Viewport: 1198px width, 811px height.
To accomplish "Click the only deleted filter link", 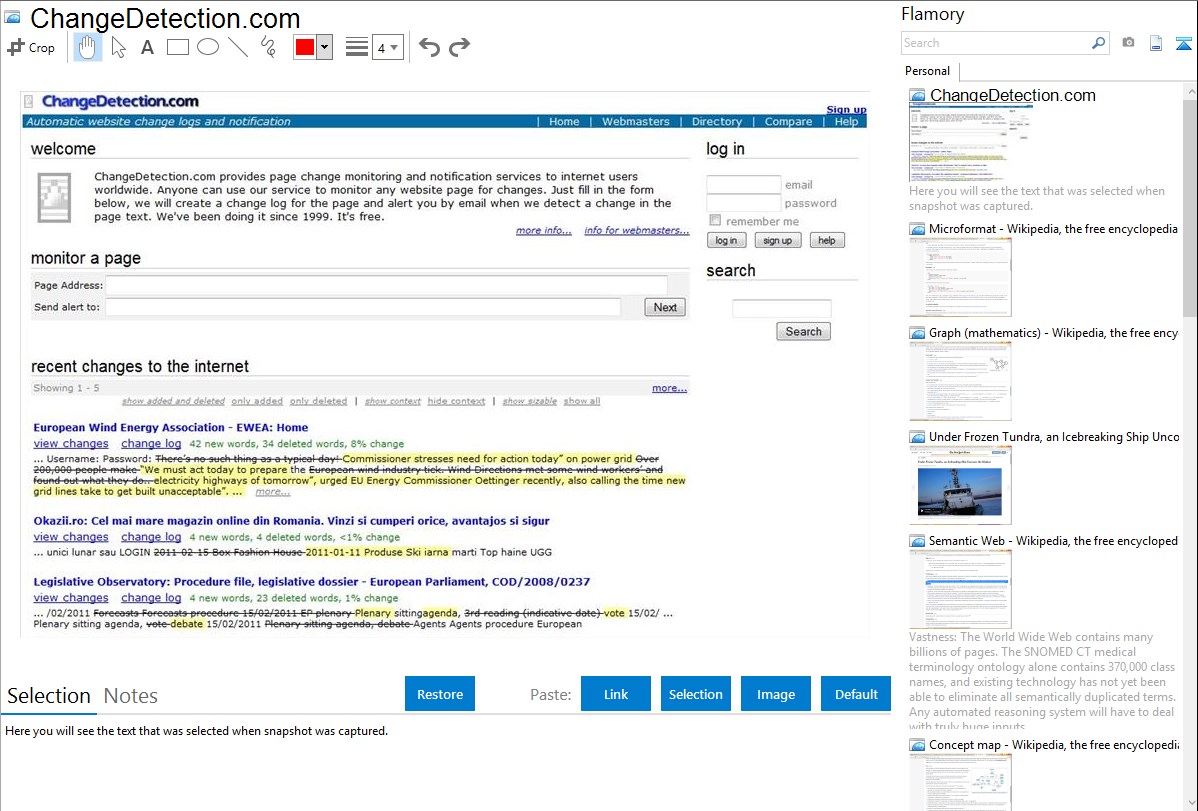I will click(x=319, y=401).
